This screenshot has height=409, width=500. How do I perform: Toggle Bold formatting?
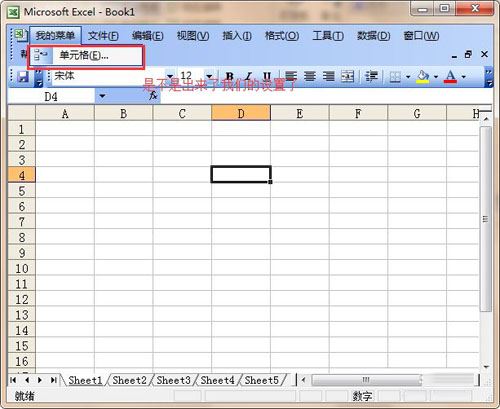coord(229,77)
